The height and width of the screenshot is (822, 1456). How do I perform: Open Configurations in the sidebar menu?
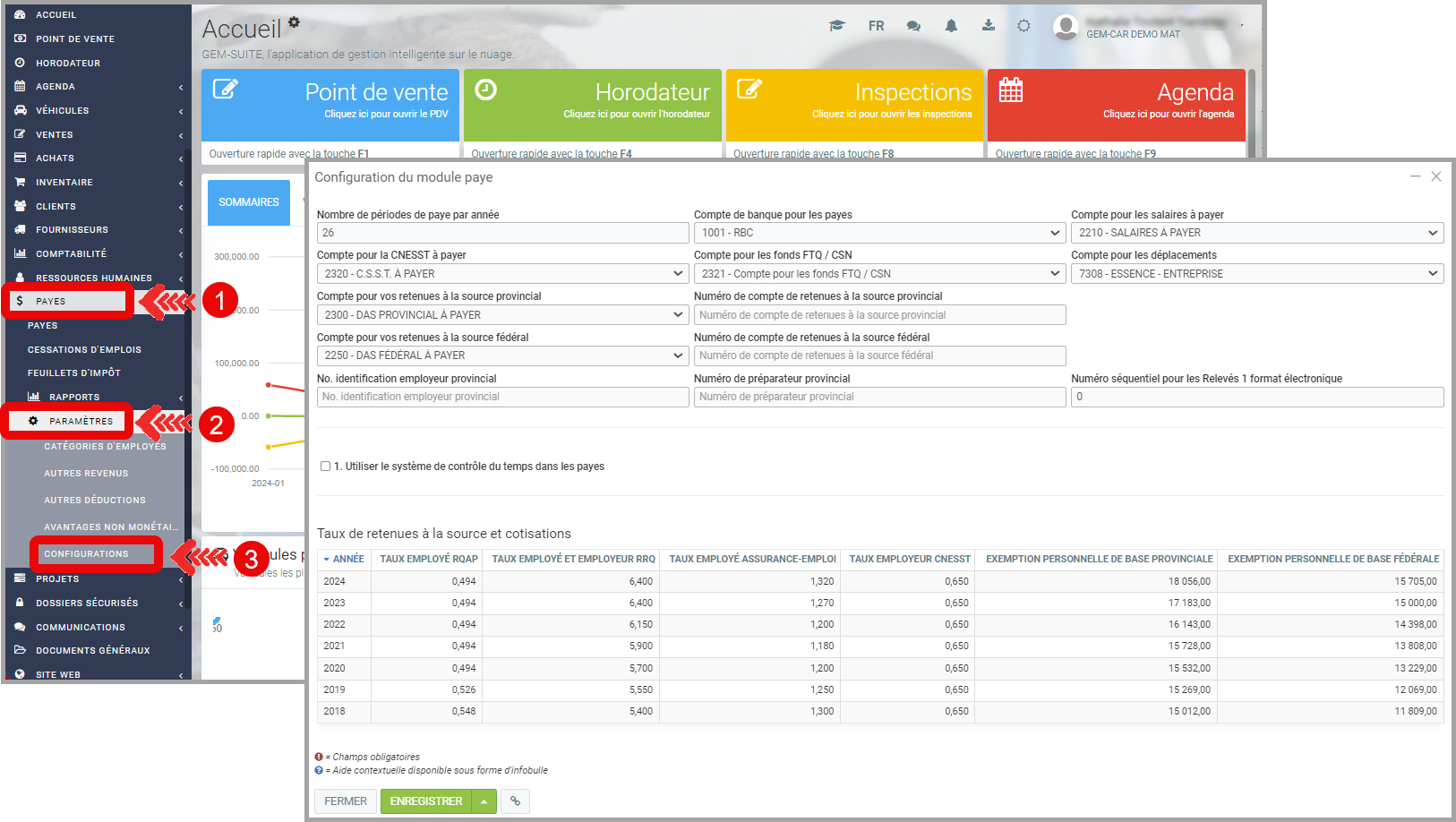[x=87, y=554]
